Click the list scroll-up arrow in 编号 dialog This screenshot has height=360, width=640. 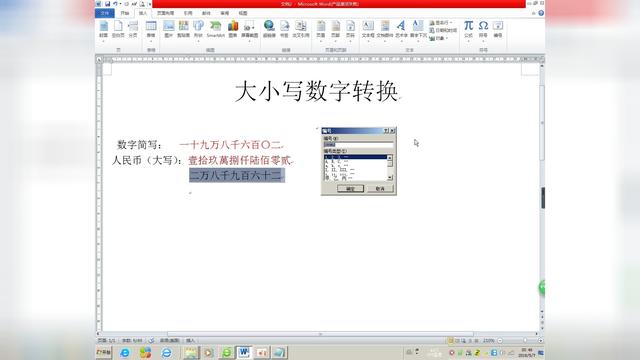pos(390,158)
